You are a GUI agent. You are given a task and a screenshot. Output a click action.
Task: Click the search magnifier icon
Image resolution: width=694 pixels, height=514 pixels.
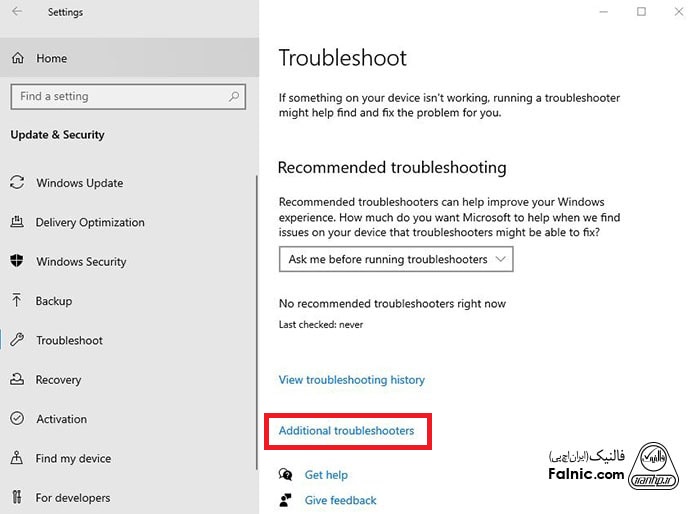235,97
